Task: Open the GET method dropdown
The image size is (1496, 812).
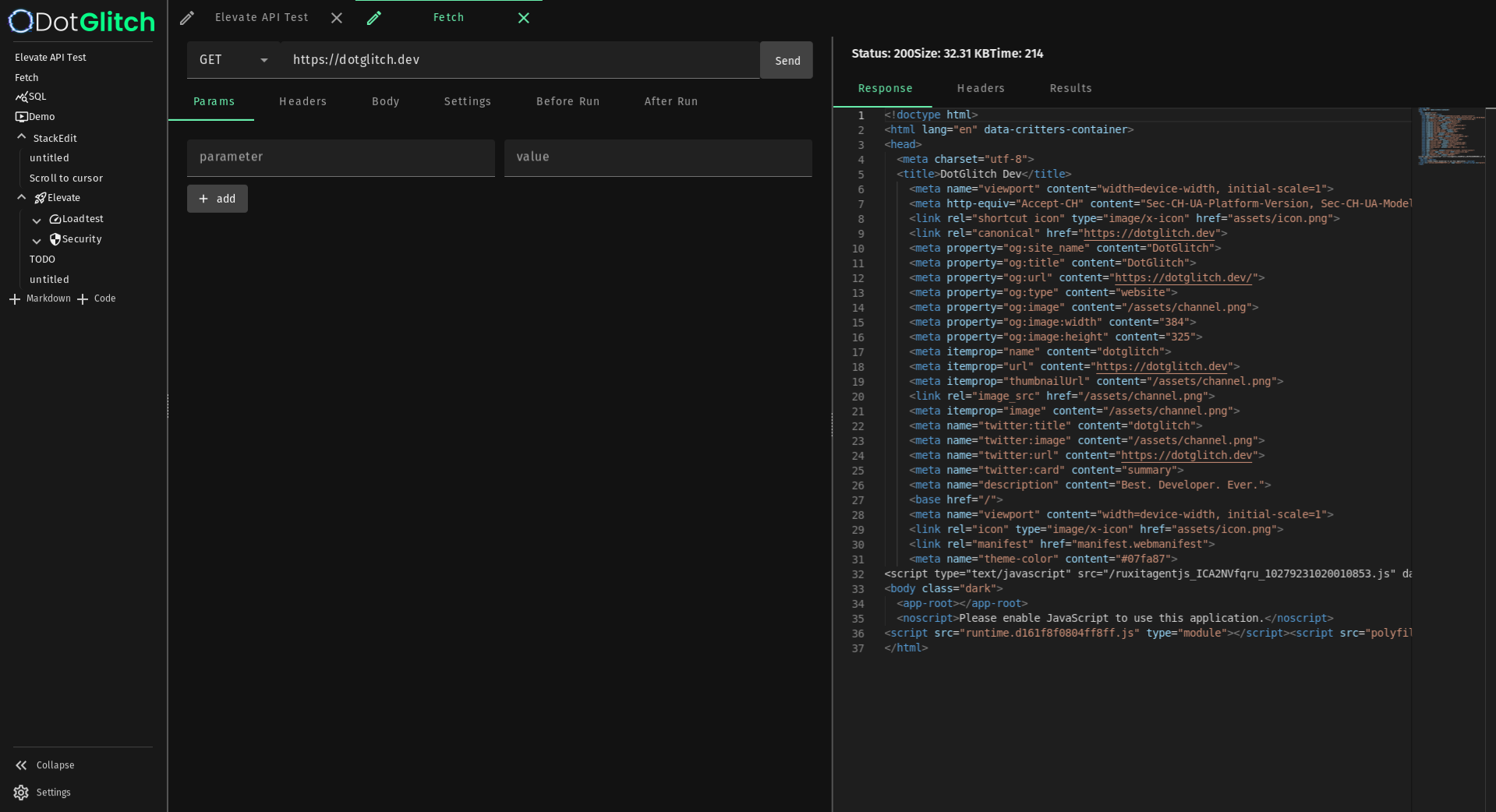Action: pyautogui.click(x=234, y=60)
